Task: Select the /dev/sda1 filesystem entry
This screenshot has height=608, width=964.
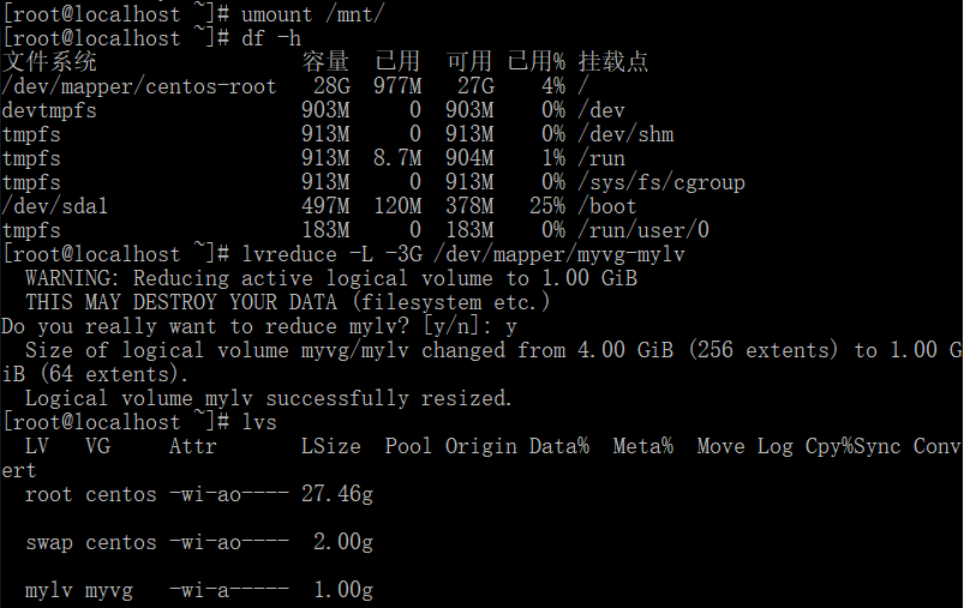Action: [55, 206]
